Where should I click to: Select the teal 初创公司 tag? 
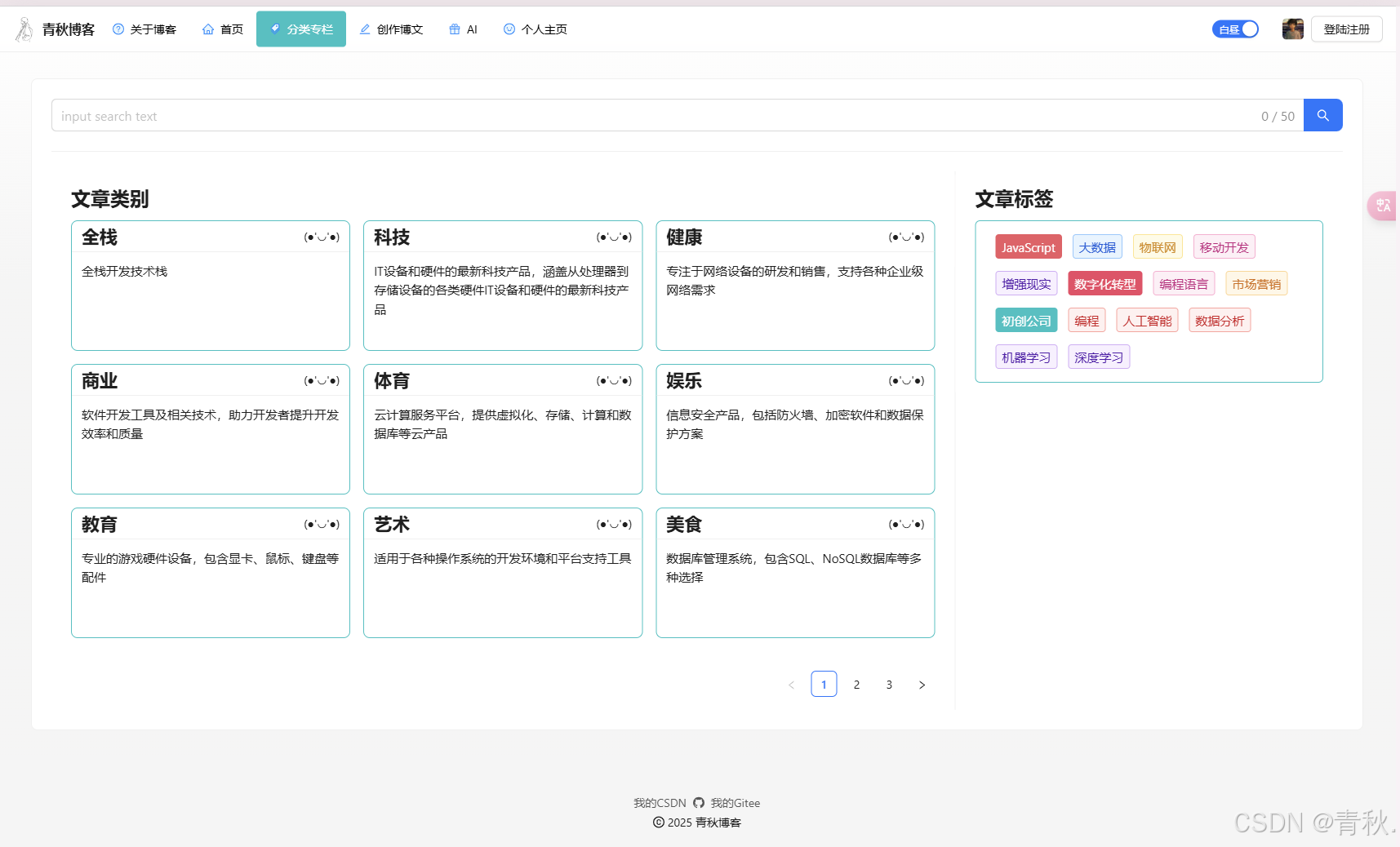(x=1026, y=321)
